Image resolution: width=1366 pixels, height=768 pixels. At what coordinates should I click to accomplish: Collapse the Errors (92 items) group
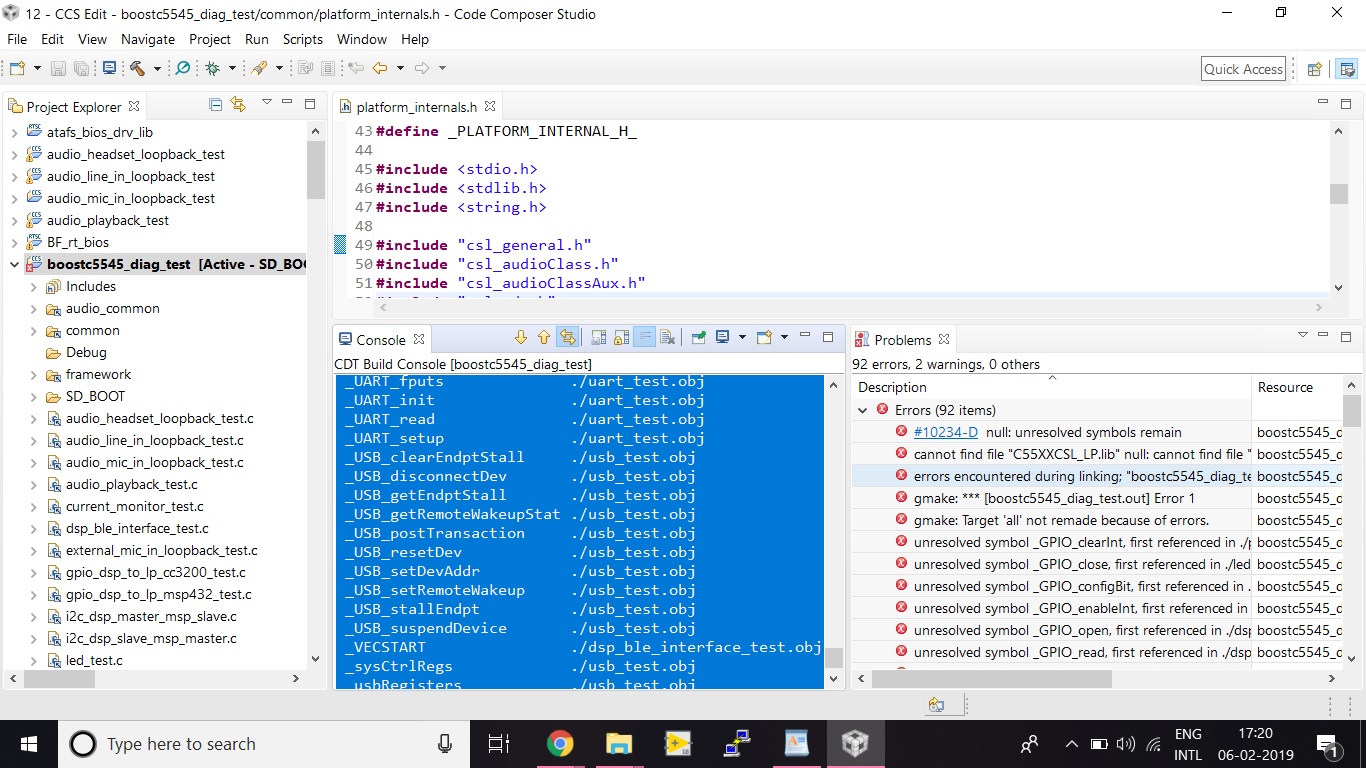point(863,410)
